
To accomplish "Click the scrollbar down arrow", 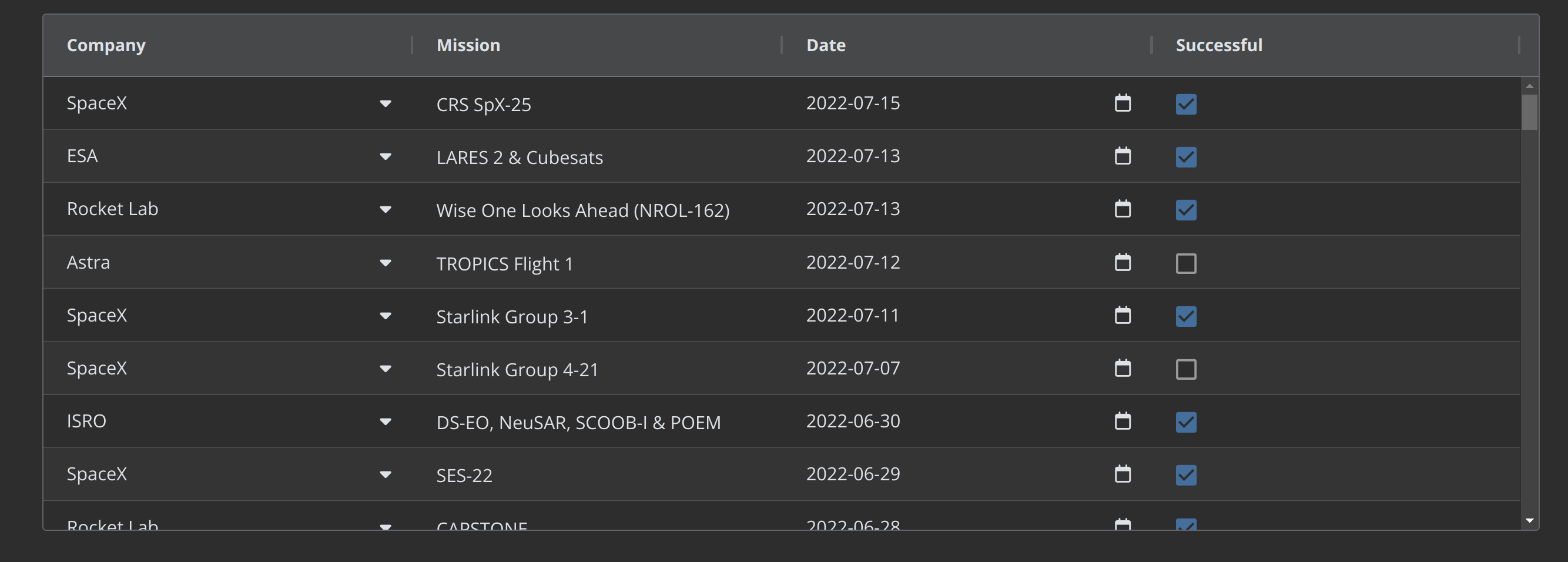I will pos(1529,521).
